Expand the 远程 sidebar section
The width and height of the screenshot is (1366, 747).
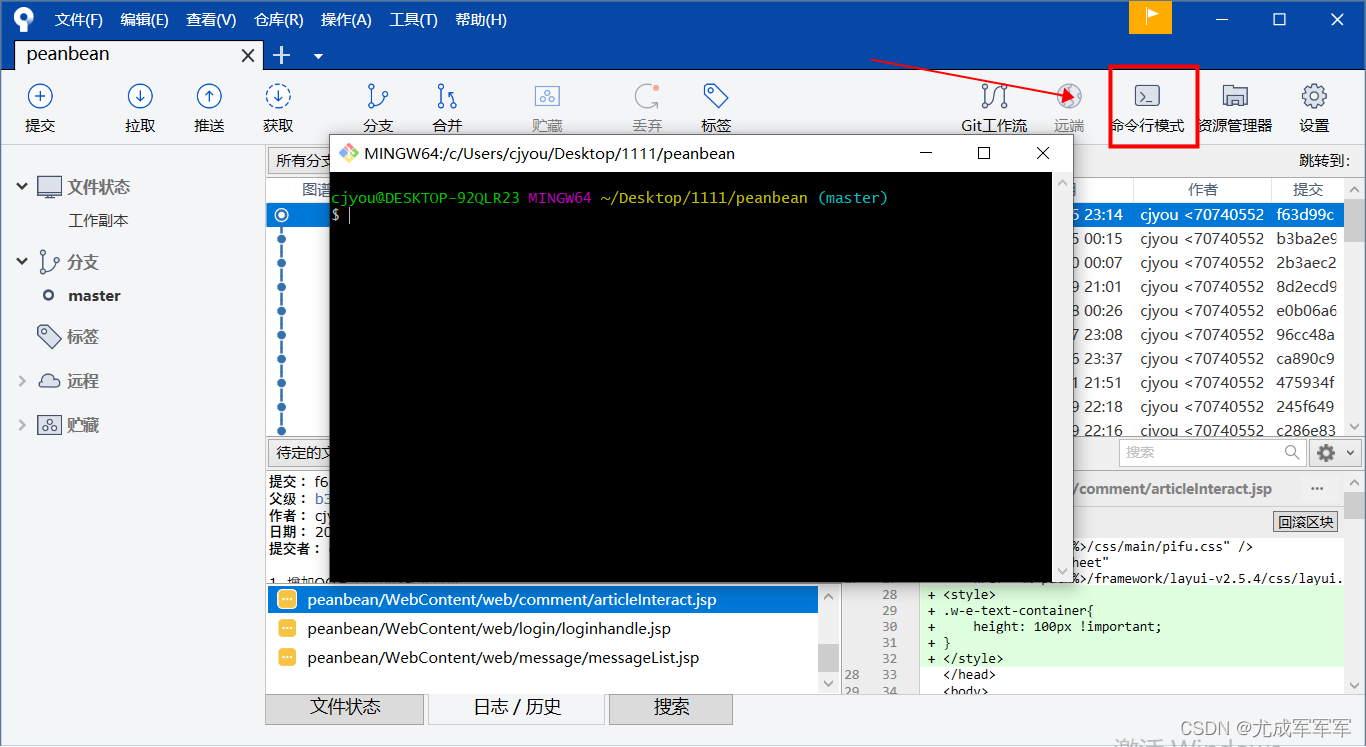point(22,381)
